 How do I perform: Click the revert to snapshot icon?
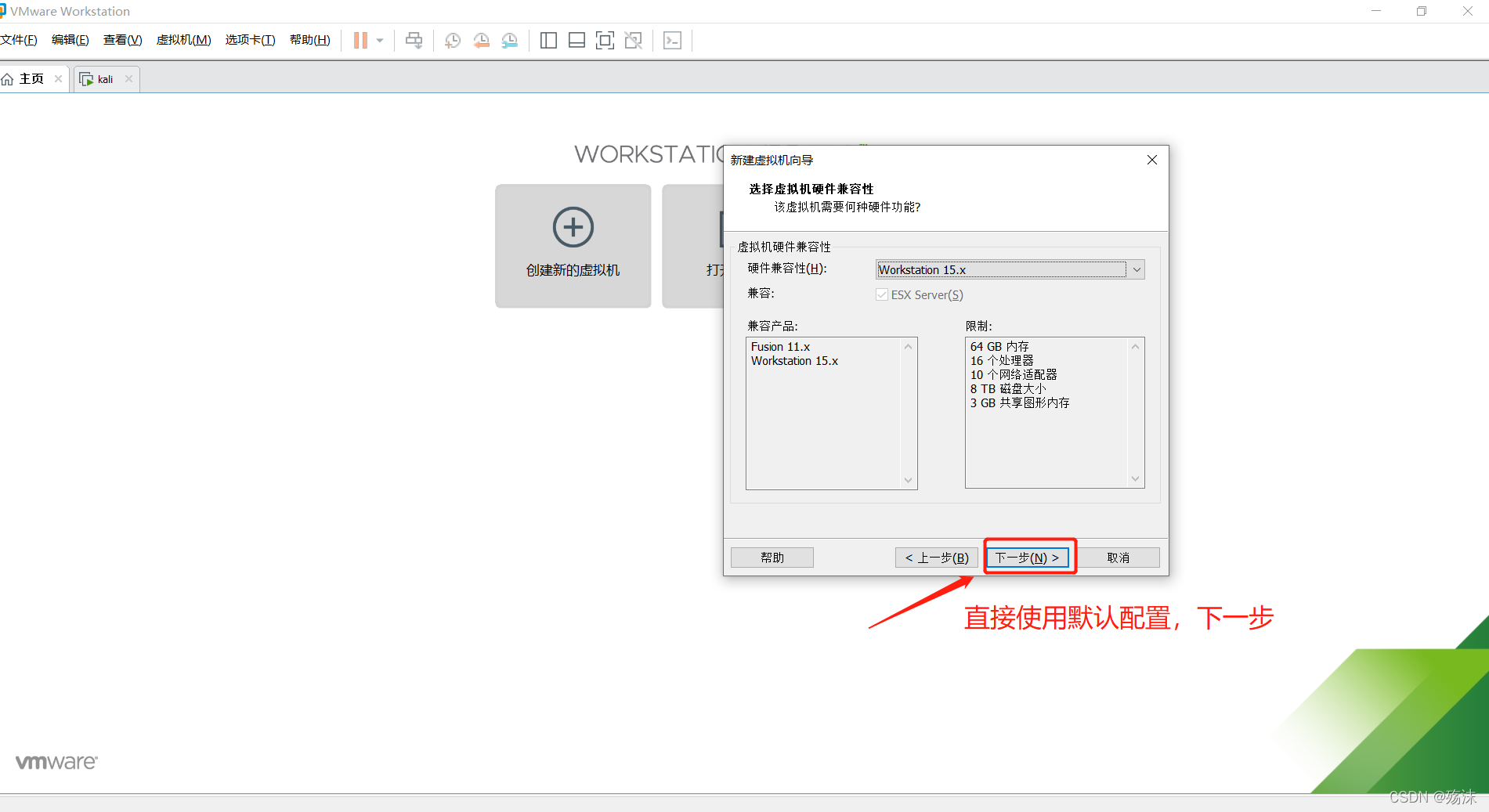[481, 41]
